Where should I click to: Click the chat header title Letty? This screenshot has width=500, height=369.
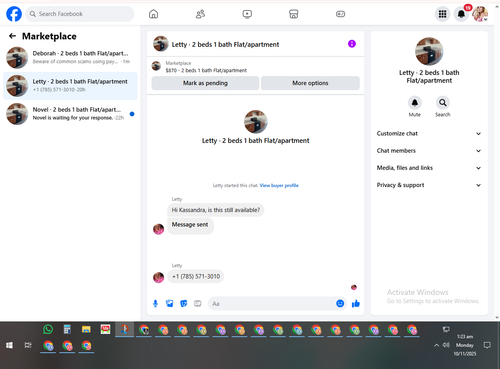click(x=225, y=44)
